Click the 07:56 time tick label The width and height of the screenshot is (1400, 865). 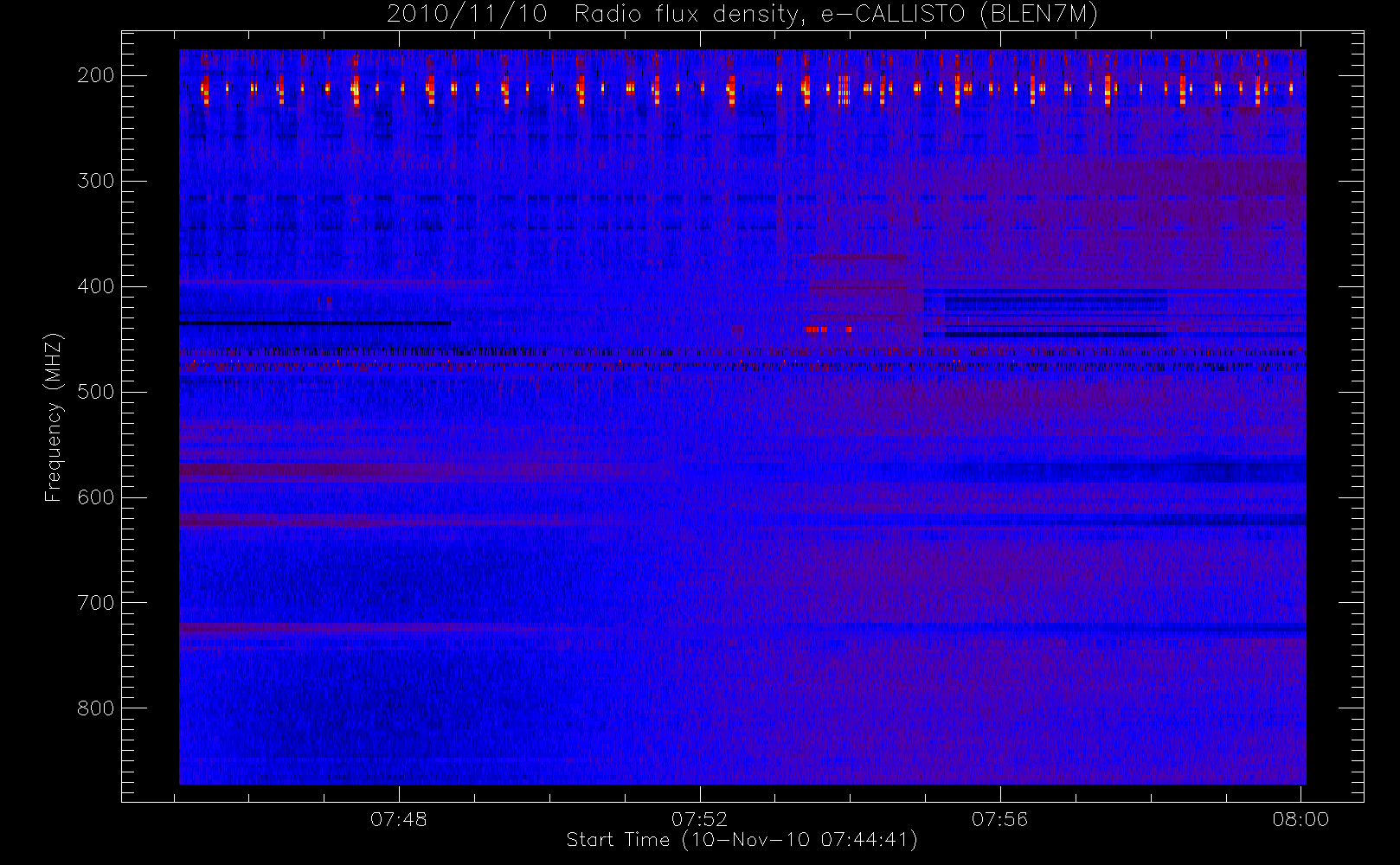click(x=999, y=819)
